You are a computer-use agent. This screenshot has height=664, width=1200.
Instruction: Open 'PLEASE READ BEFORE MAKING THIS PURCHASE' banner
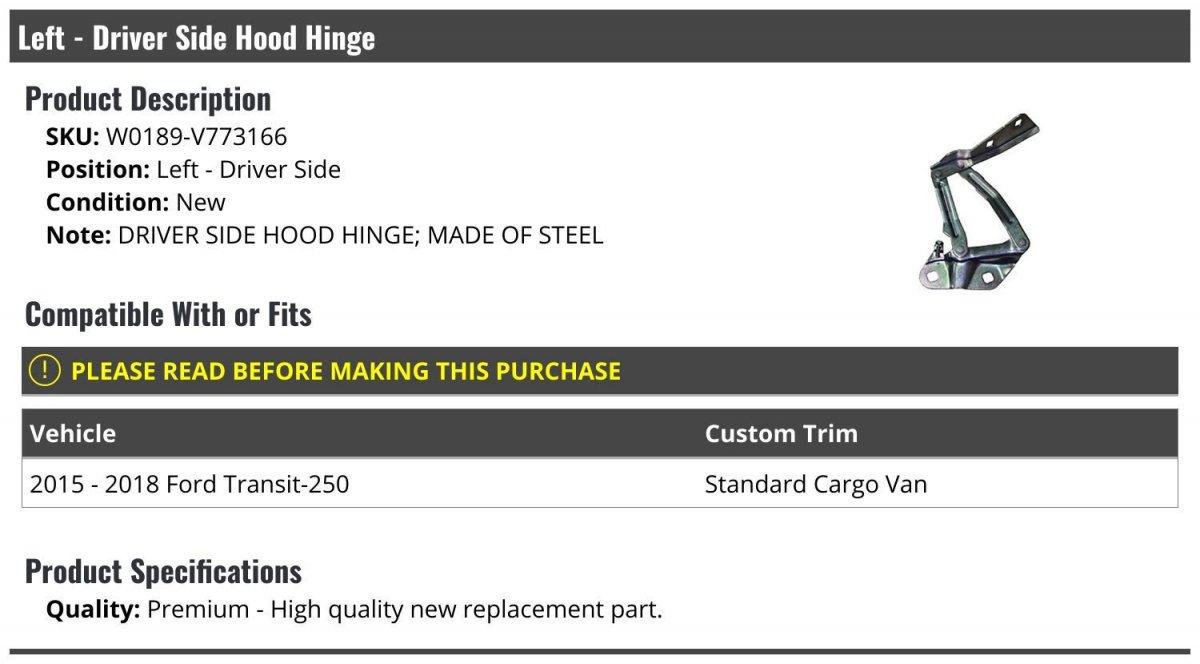(599, 370)
